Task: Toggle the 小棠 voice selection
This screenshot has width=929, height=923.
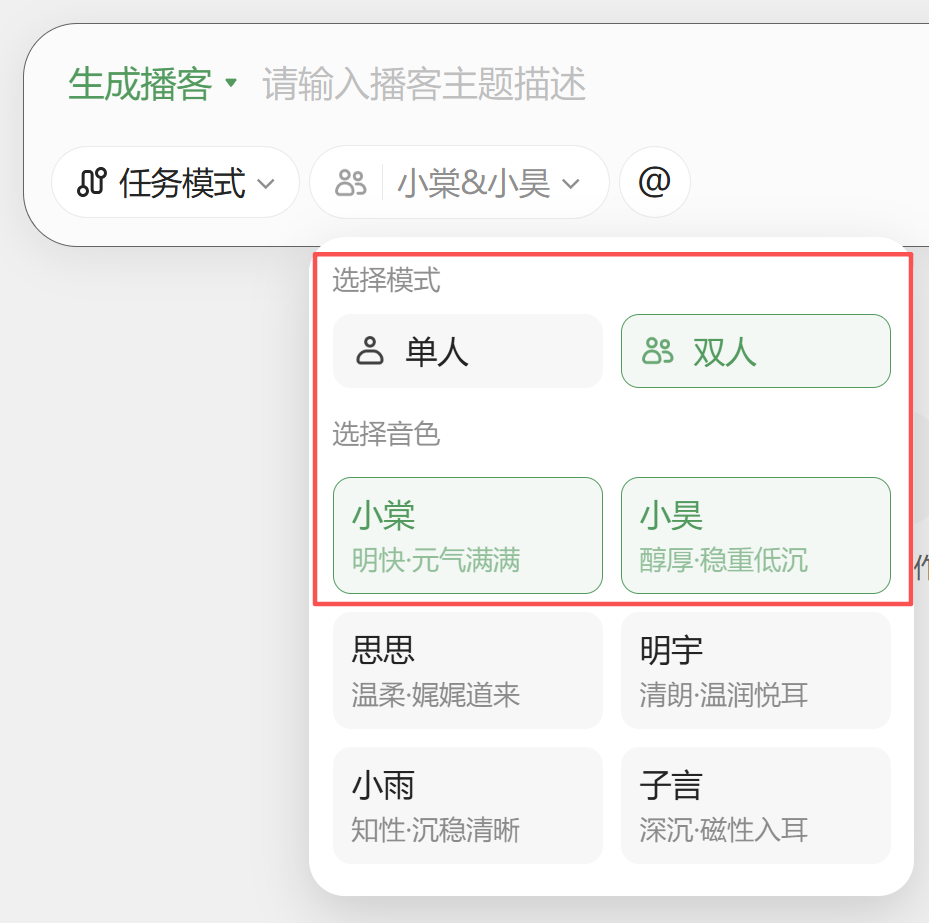Action: click(467, 535)
